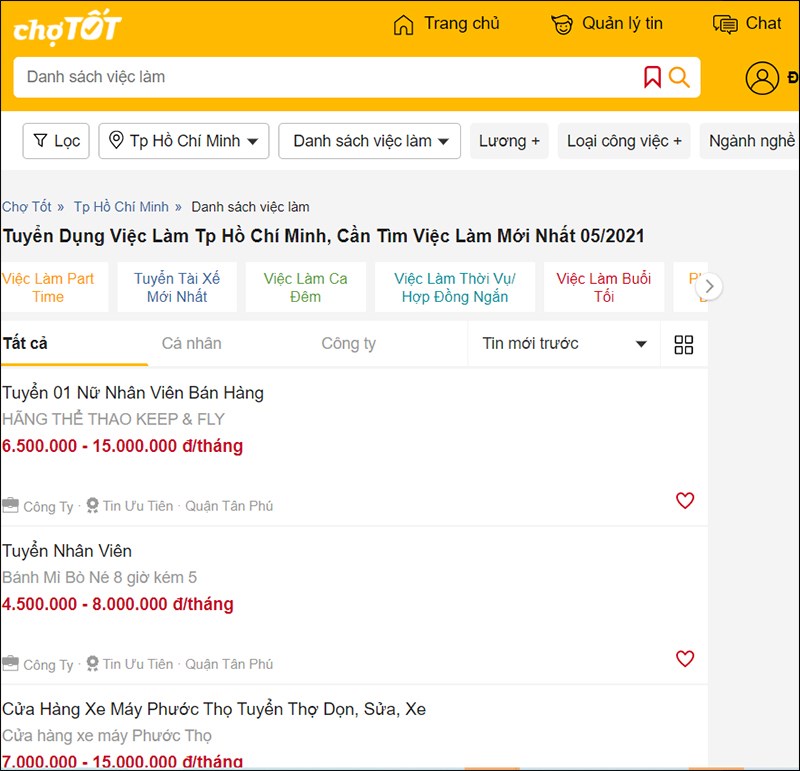Open the Tuyển Nhân Viên listing title
This screenshot has width=800, height=771.
[x=67, y=551]
